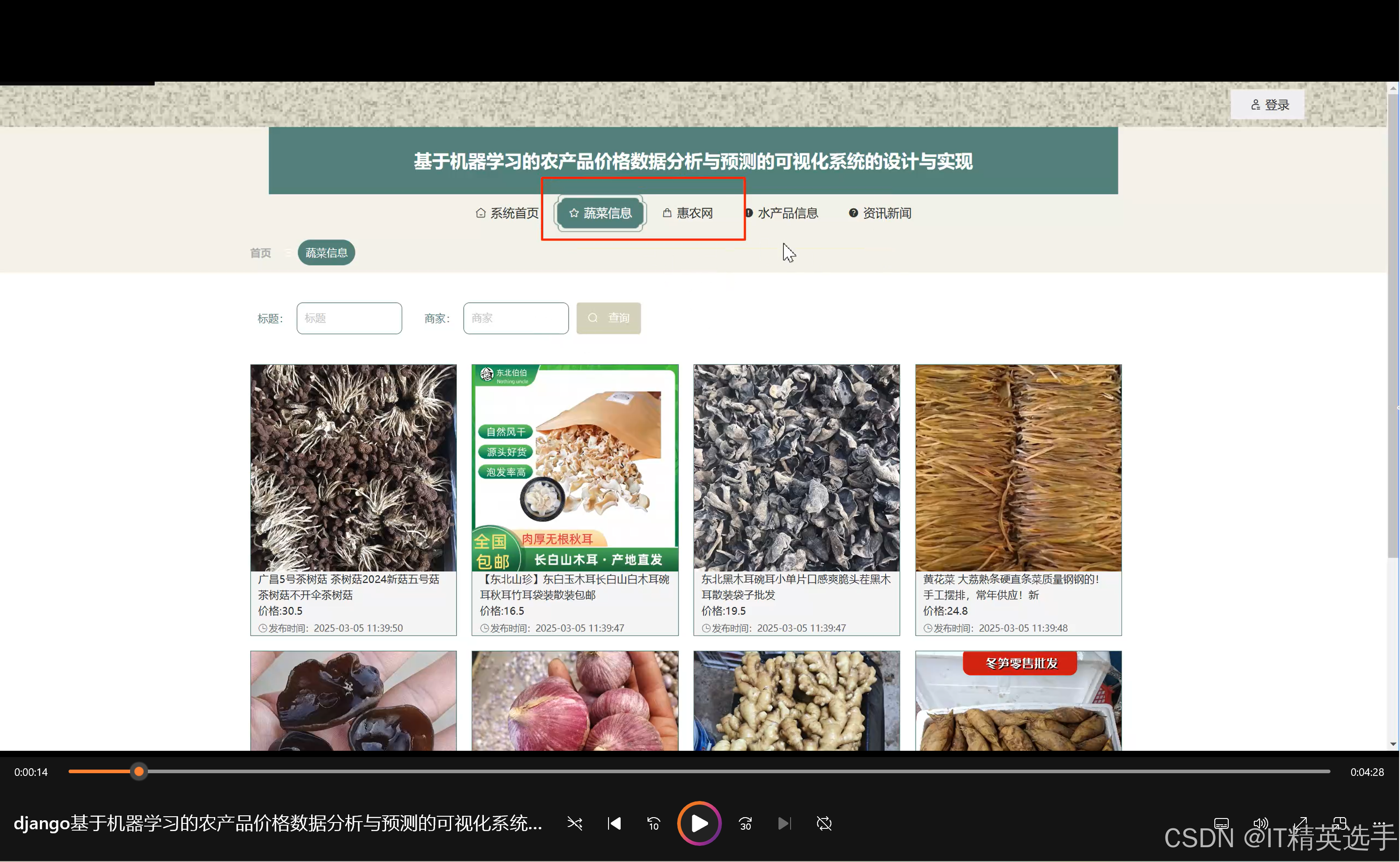Open the ginger root product image
This screenshot has height=862, width=1400.
coord(796,701)
